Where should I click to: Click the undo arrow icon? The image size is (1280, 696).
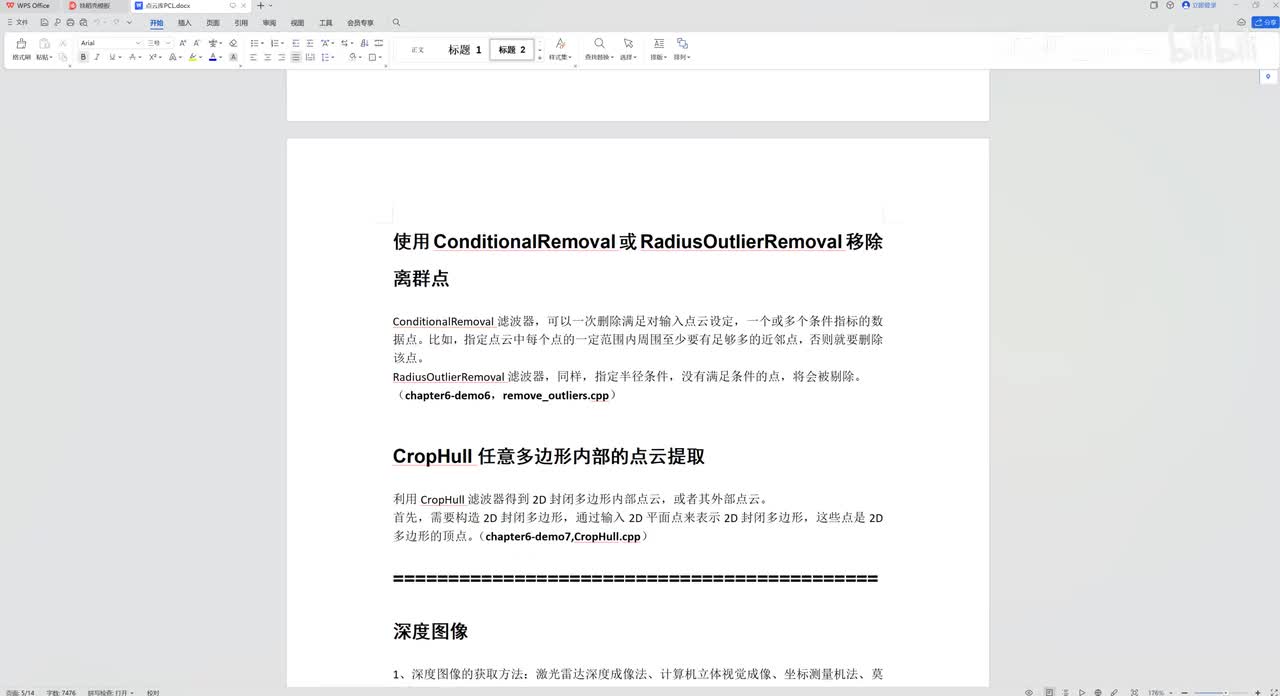[x=97, y=22]
